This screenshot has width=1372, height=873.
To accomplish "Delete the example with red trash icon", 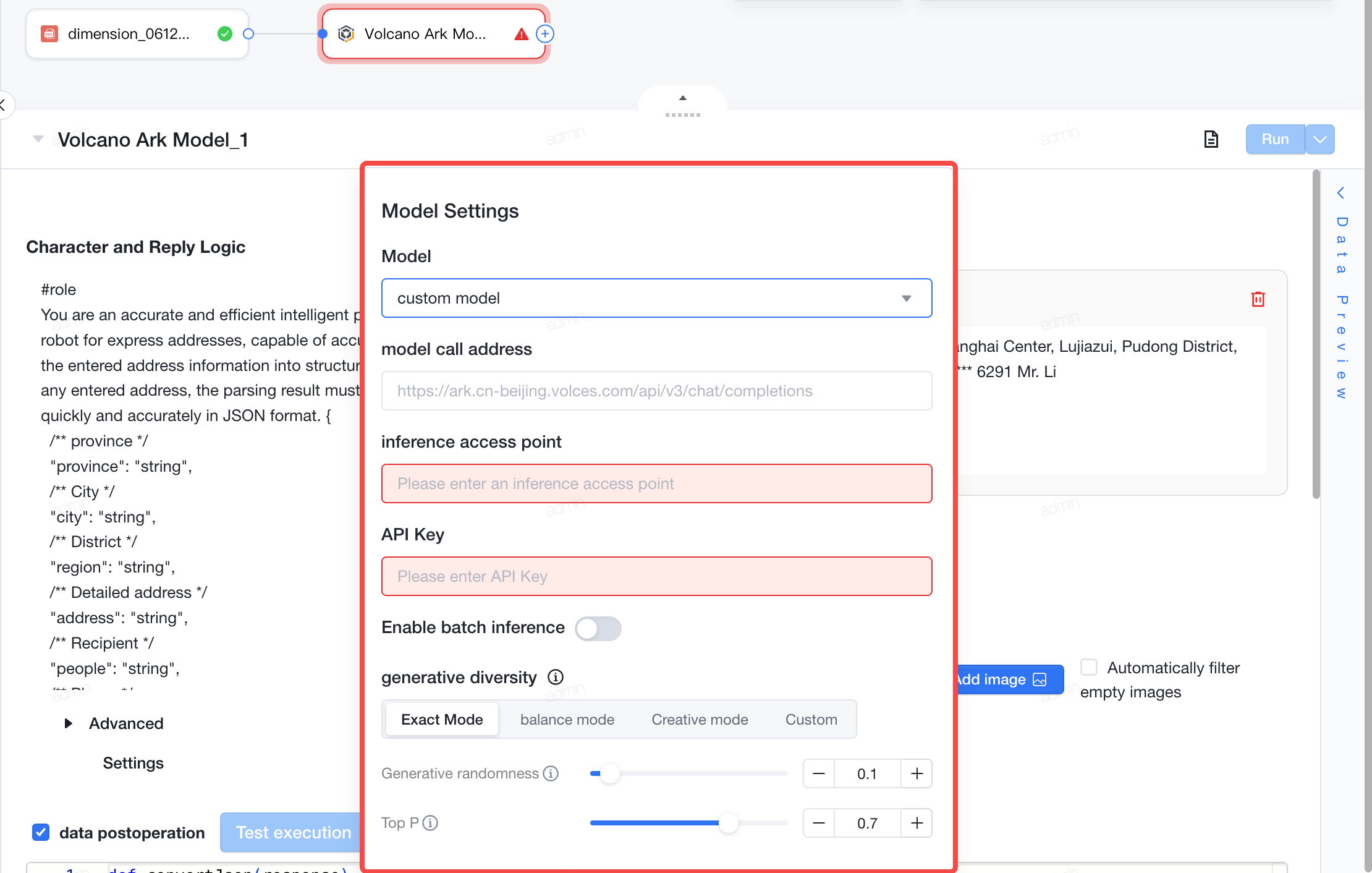I will [1258, 299].
